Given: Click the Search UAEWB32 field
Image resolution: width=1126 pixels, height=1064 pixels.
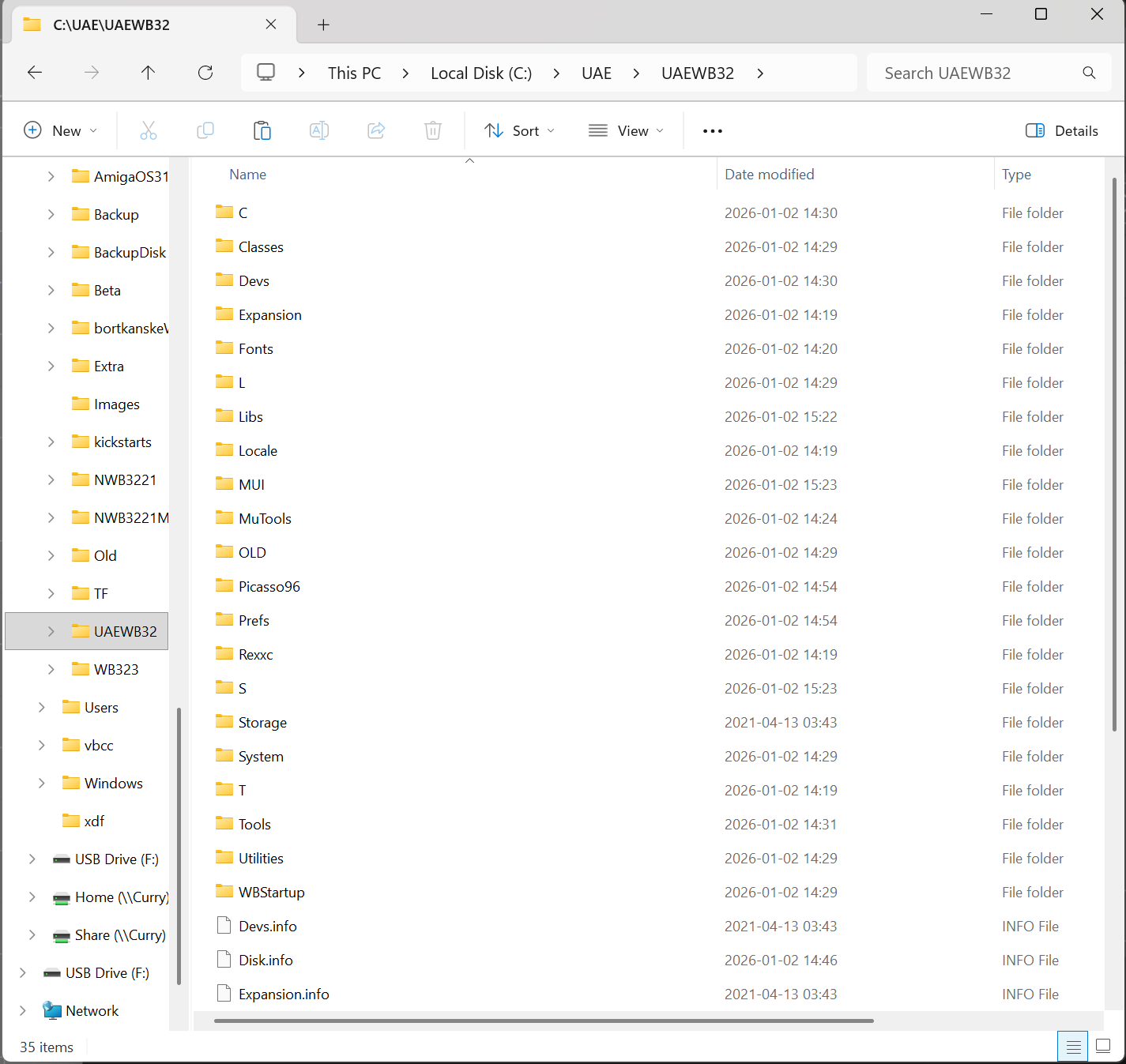Looking at the screenshot, I should [x=976, y=73].
